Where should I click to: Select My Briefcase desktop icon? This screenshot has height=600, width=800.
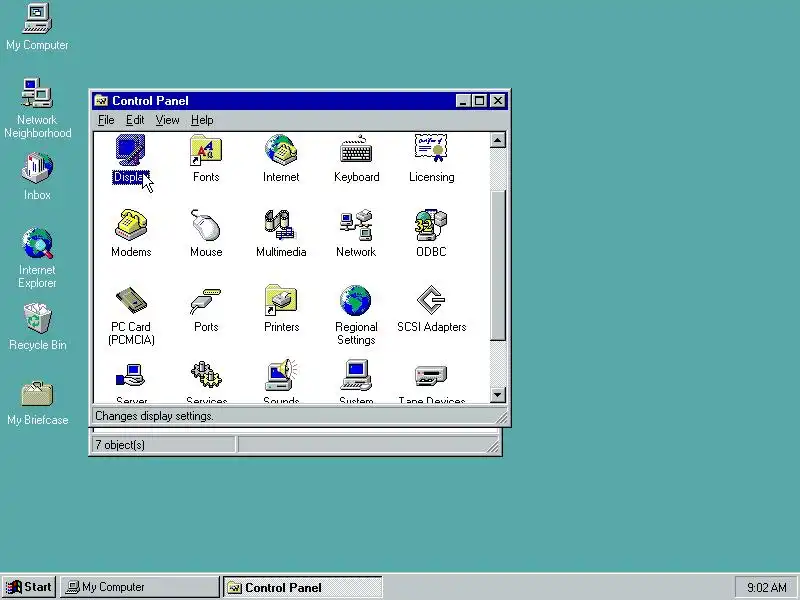pos(37,403)
